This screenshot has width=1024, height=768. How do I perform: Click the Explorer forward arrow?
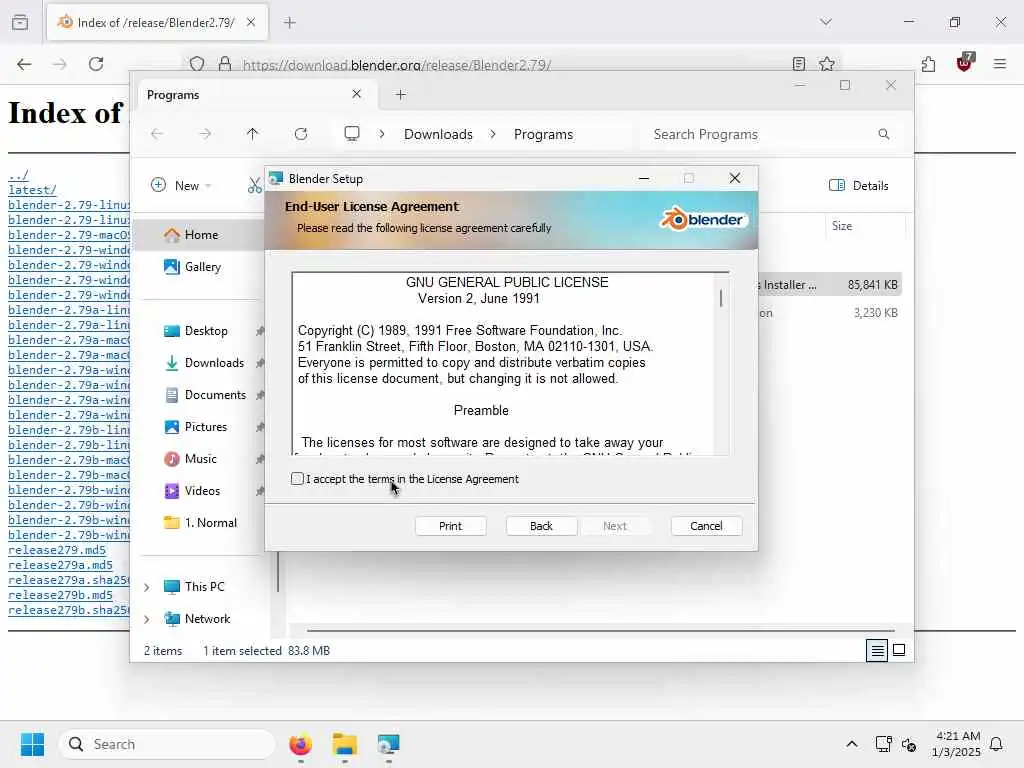(205, 134)
